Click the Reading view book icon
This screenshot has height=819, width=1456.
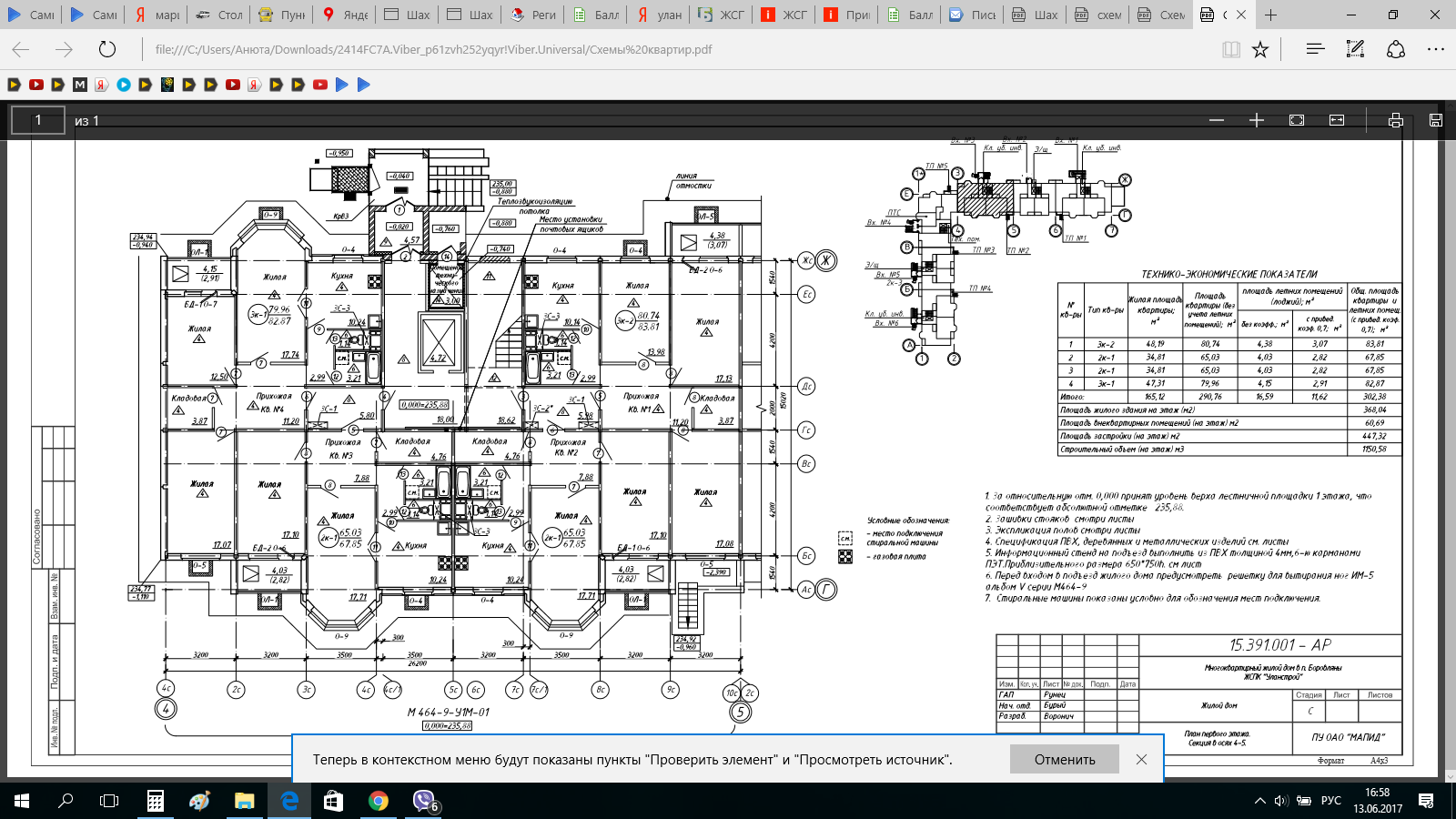[x=1231, y=49]
